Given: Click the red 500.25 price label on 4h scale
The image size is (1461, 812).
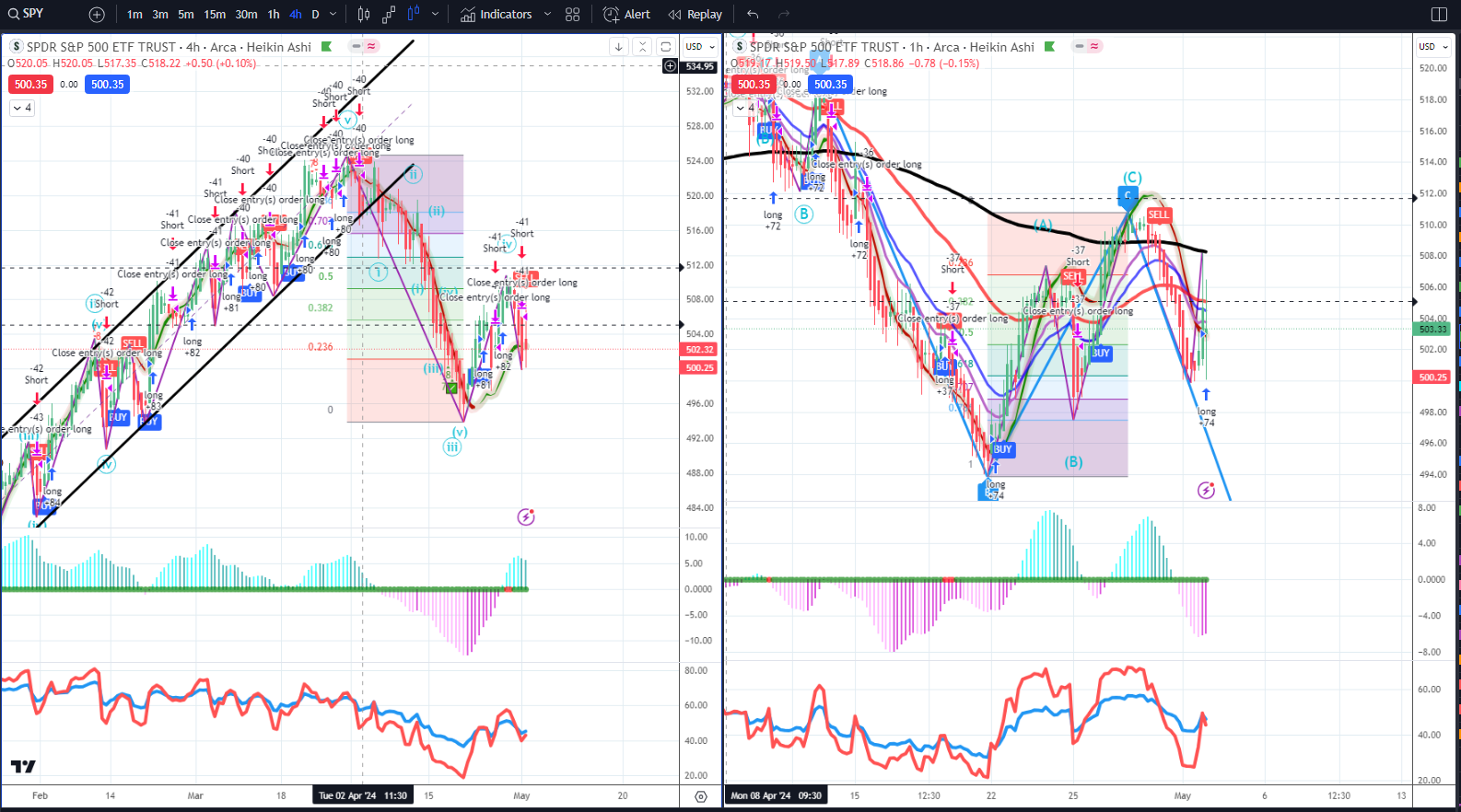Looking at the screenshot, I should click(699, 367).
